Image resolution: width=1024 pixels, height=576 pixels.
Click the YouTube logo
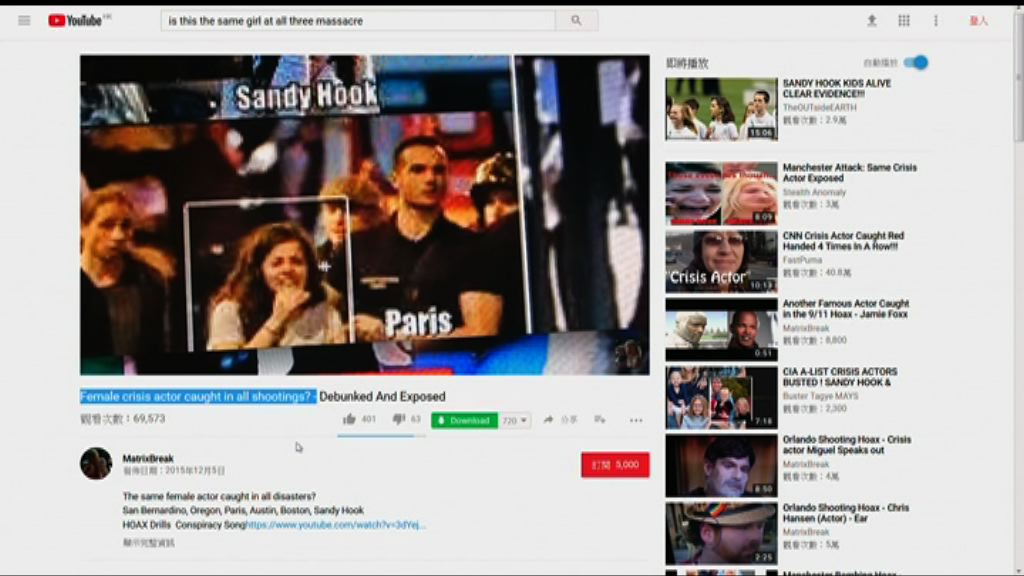pos(76,20)
